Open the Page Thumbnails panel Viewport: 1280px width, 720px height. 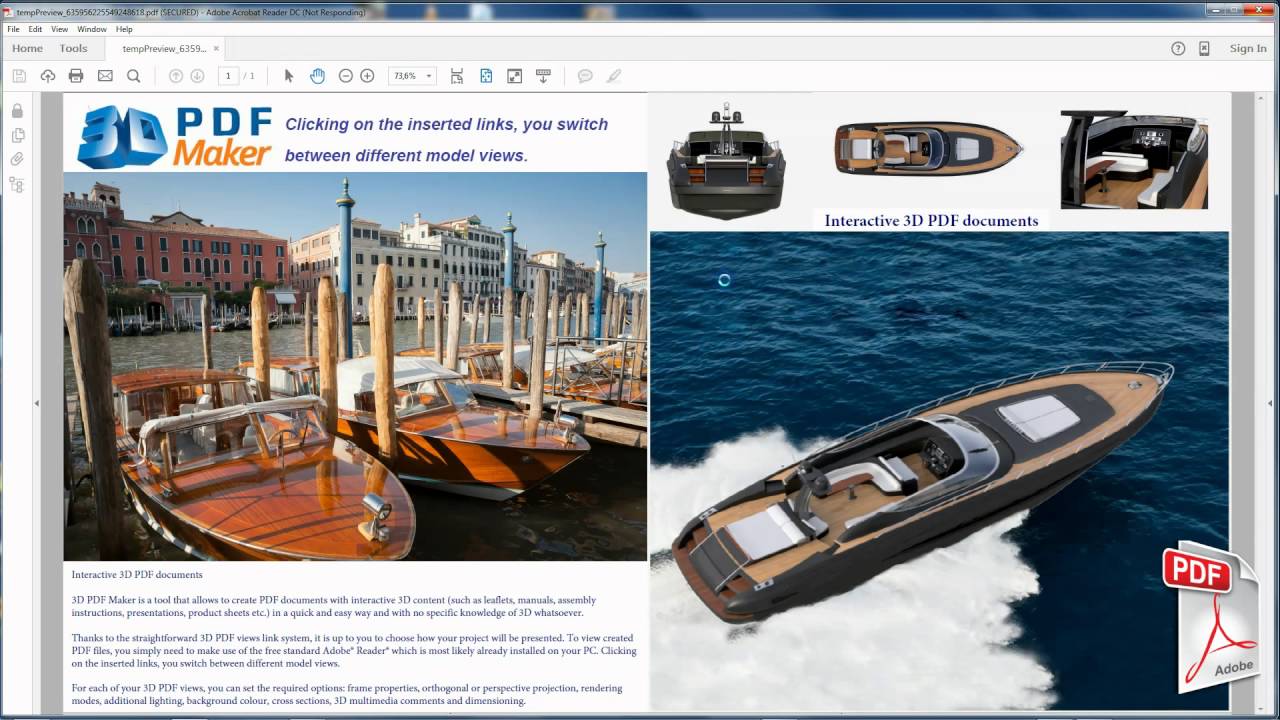(x=17, y=135)
